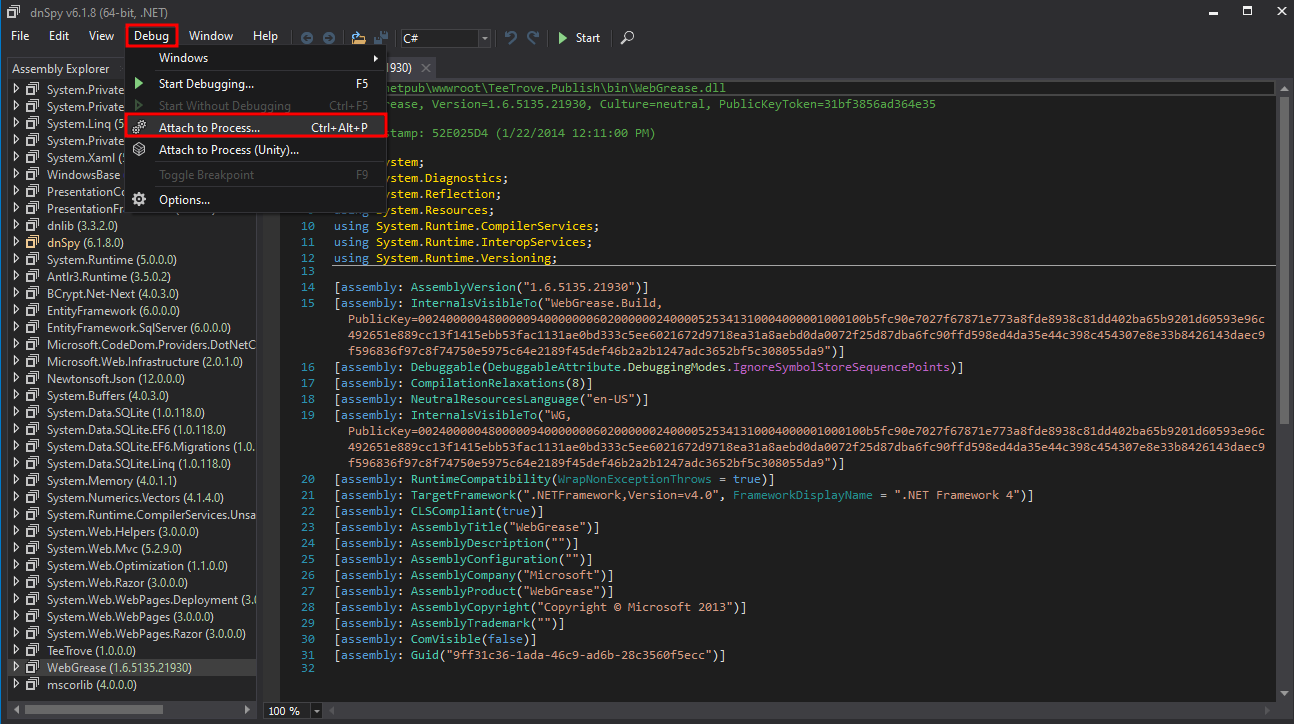The image size is (1294, 724).
Task: Click the Redo arrow icon
Action: (534, 38)
